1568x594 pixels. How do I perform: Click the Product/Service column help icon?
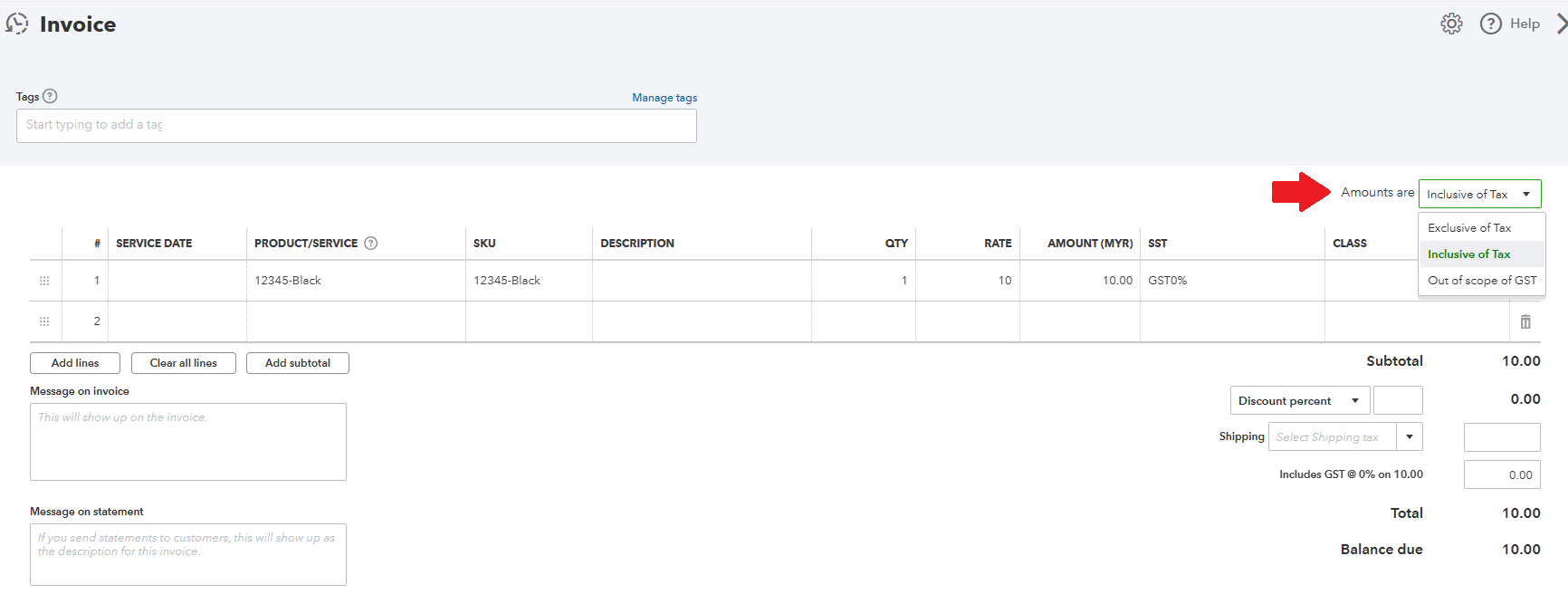pyautogui.click(x=370, y=243)
